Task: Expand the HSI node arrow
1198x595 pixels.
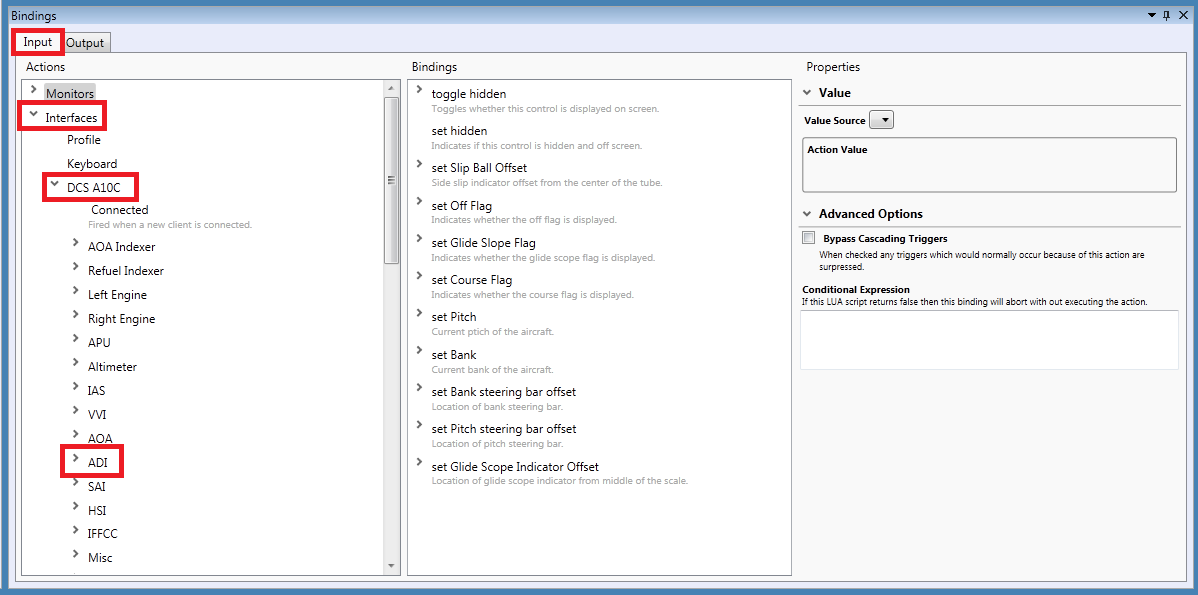Action: (76, 506)
